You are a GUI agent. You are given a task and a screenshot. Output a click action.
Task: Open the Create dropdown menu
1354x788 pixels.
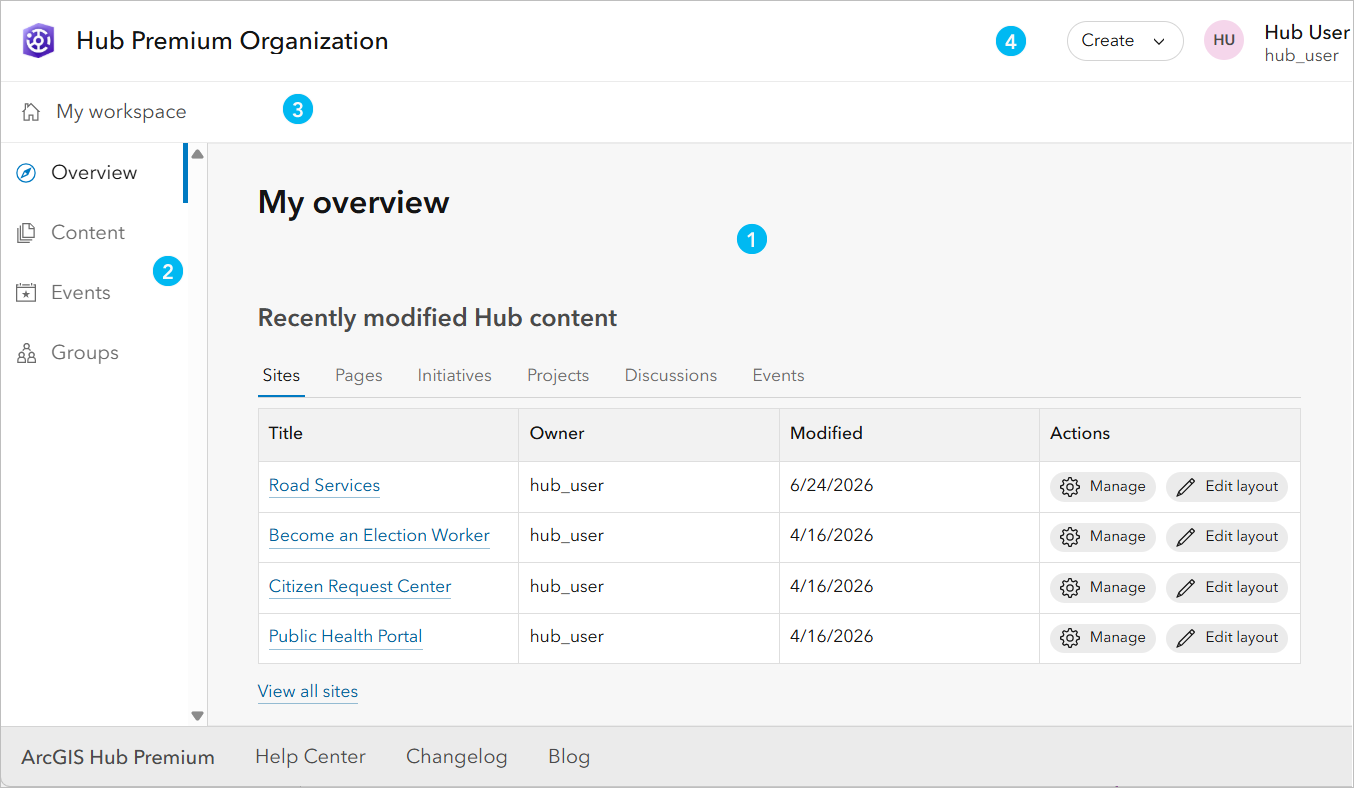(x=1125, y=41)
